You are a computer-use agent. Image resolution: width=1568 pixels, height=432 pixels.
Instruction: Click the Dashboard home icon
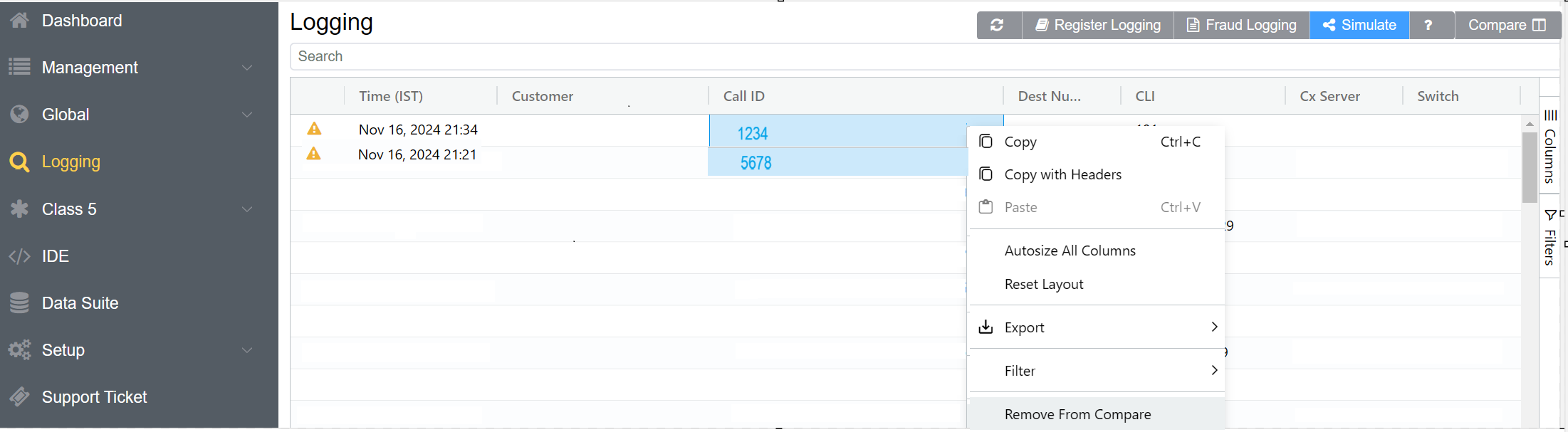pyautogui.click(x=19, y=21)
